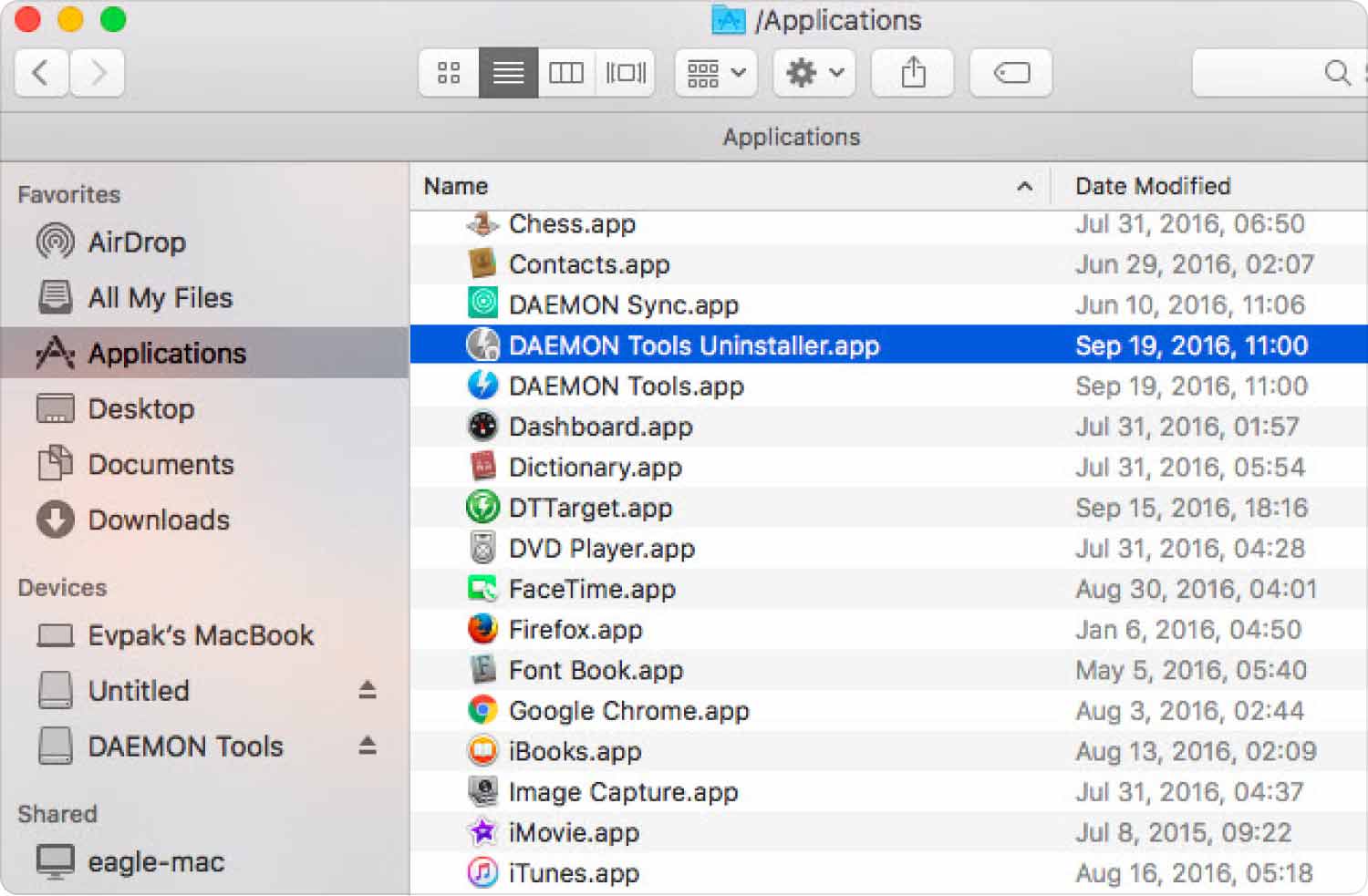Click the Dashboard.app icon

(482, 426)
